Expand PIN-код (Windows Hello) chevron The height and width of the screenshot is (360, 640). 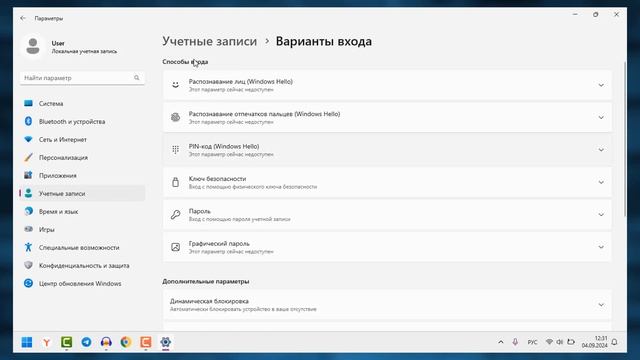601,150
